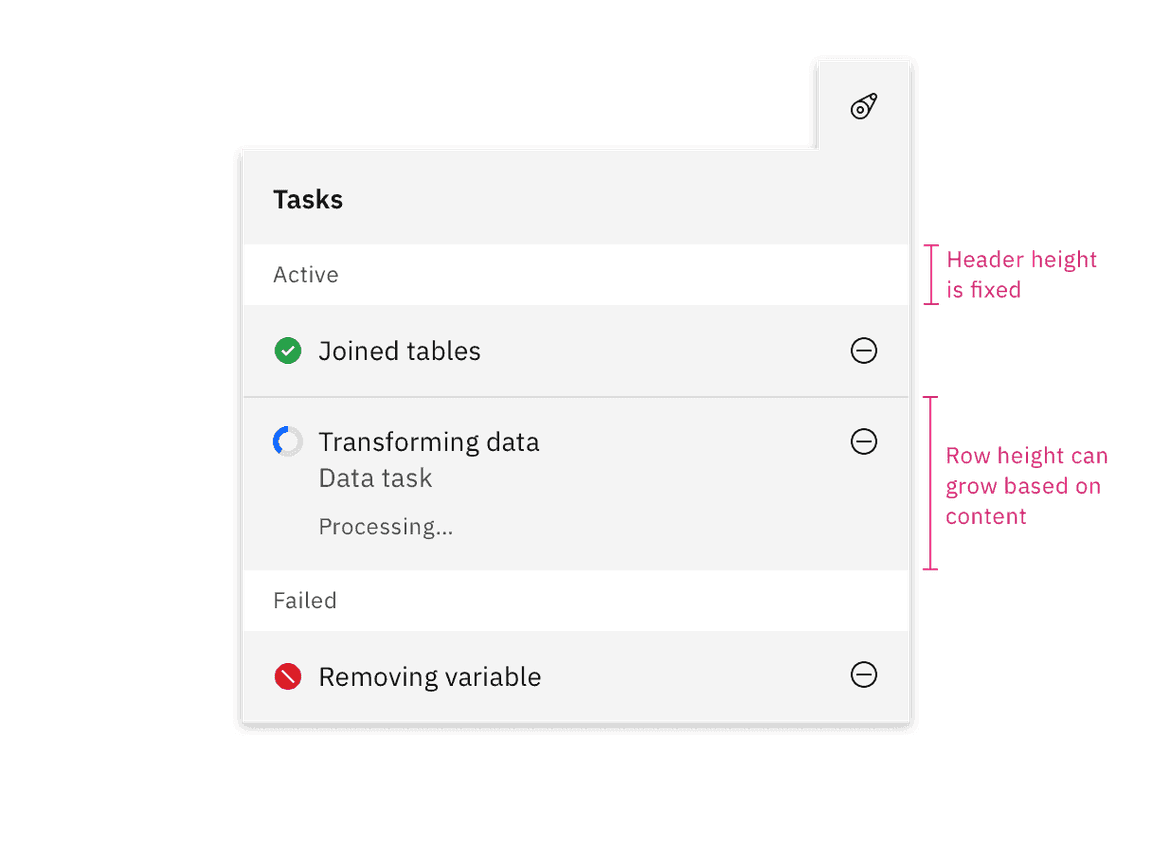This screenshot has height=864, width=1152.
Task: Select the Tasks panel header
Action: 307,199
